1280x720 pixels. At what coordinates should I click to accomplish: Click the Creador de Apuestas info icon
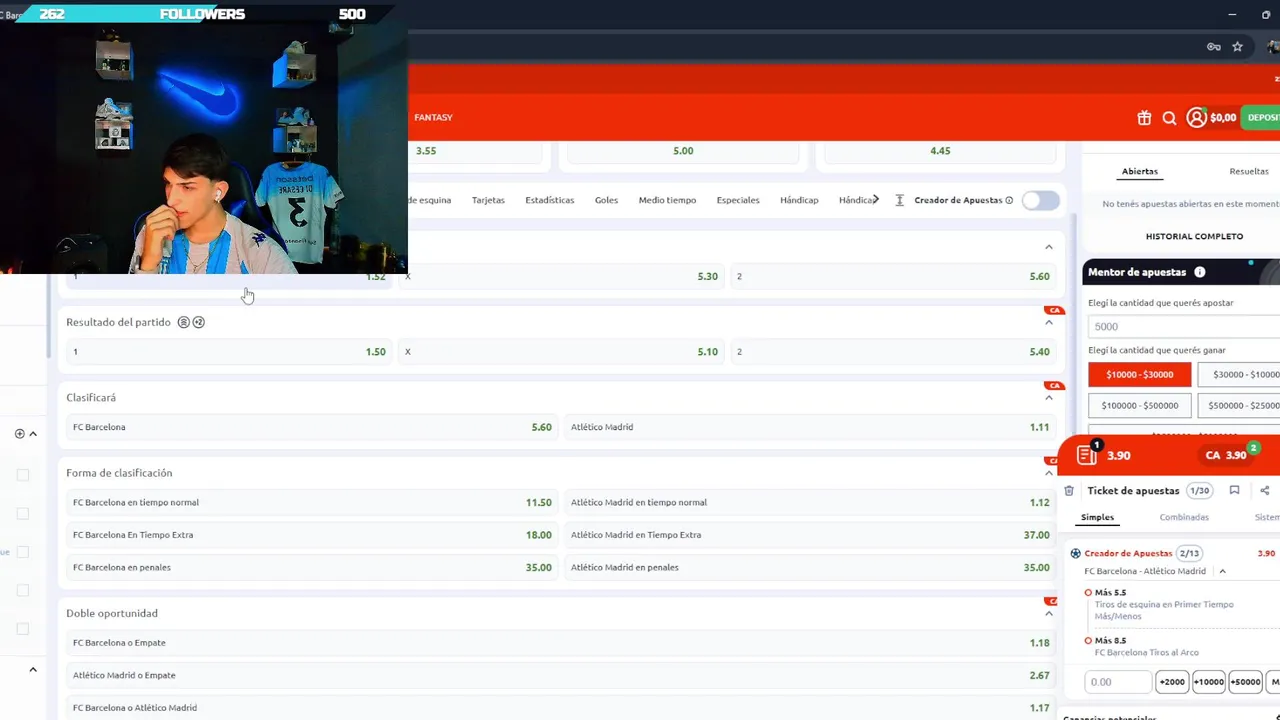coord(1009,200)
